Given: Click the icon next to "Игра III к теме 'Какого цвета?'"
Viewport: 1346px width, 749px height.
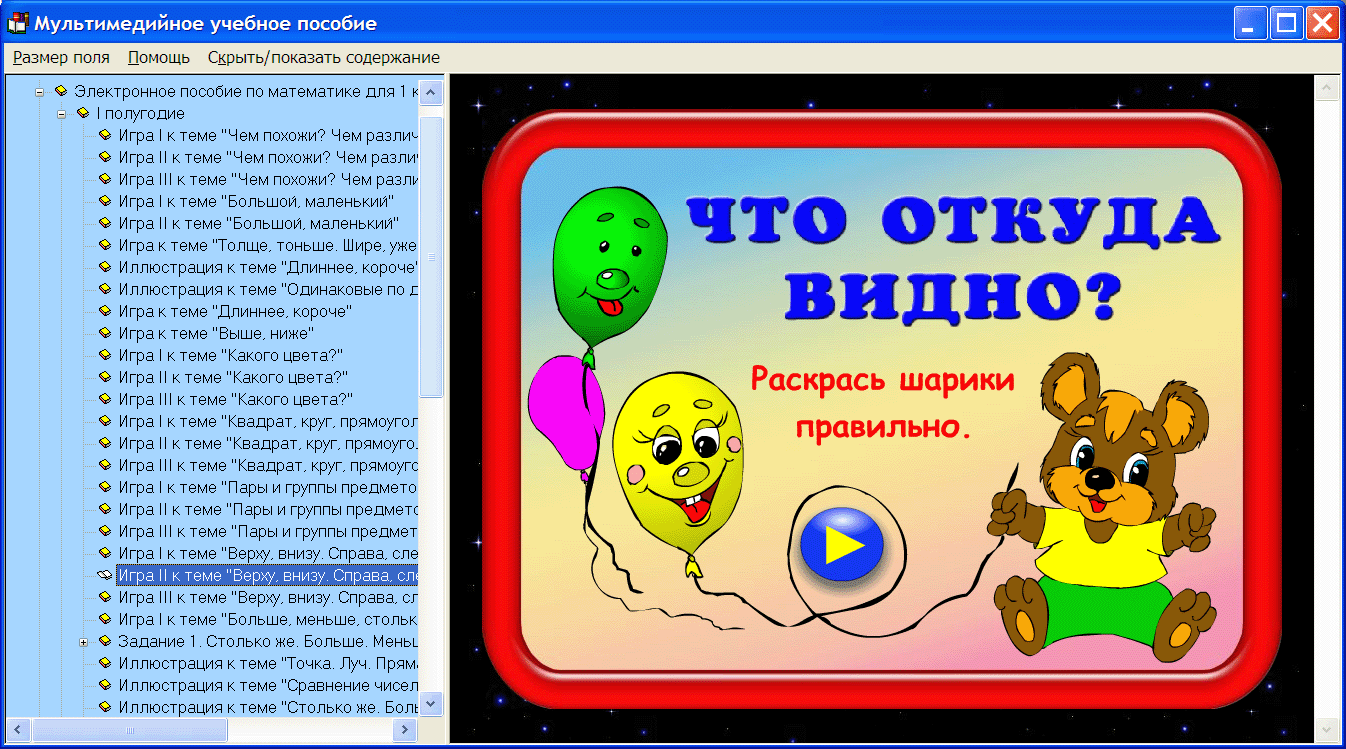Looking at the screenshot, I should tap(104, 399).
